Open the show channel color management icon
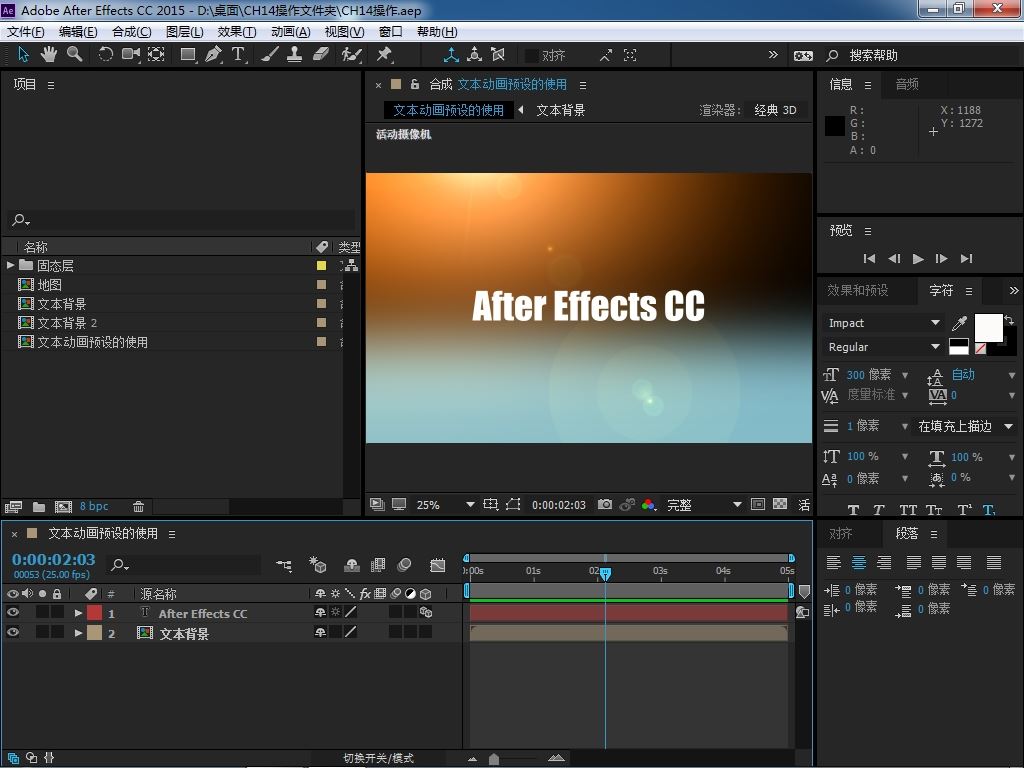 tap(648, 505)
